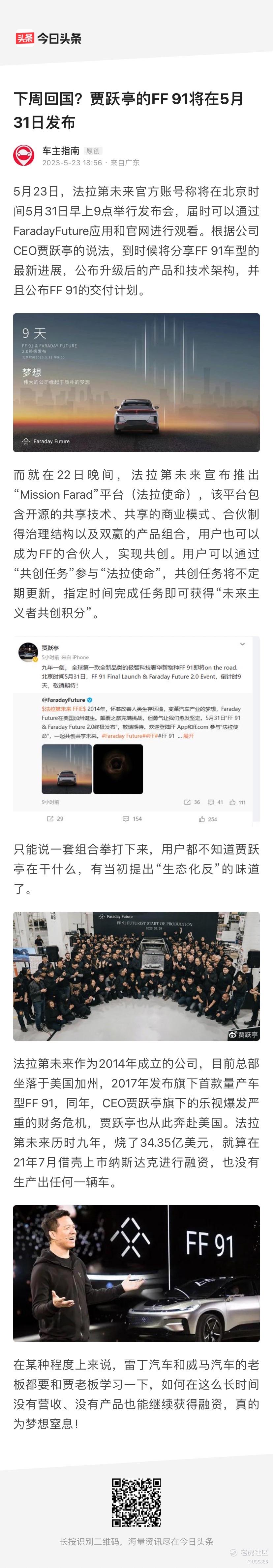Screen dimensions: 273x1568
Task: Select the 原创 tag beside author
Action: click(93, 151)
